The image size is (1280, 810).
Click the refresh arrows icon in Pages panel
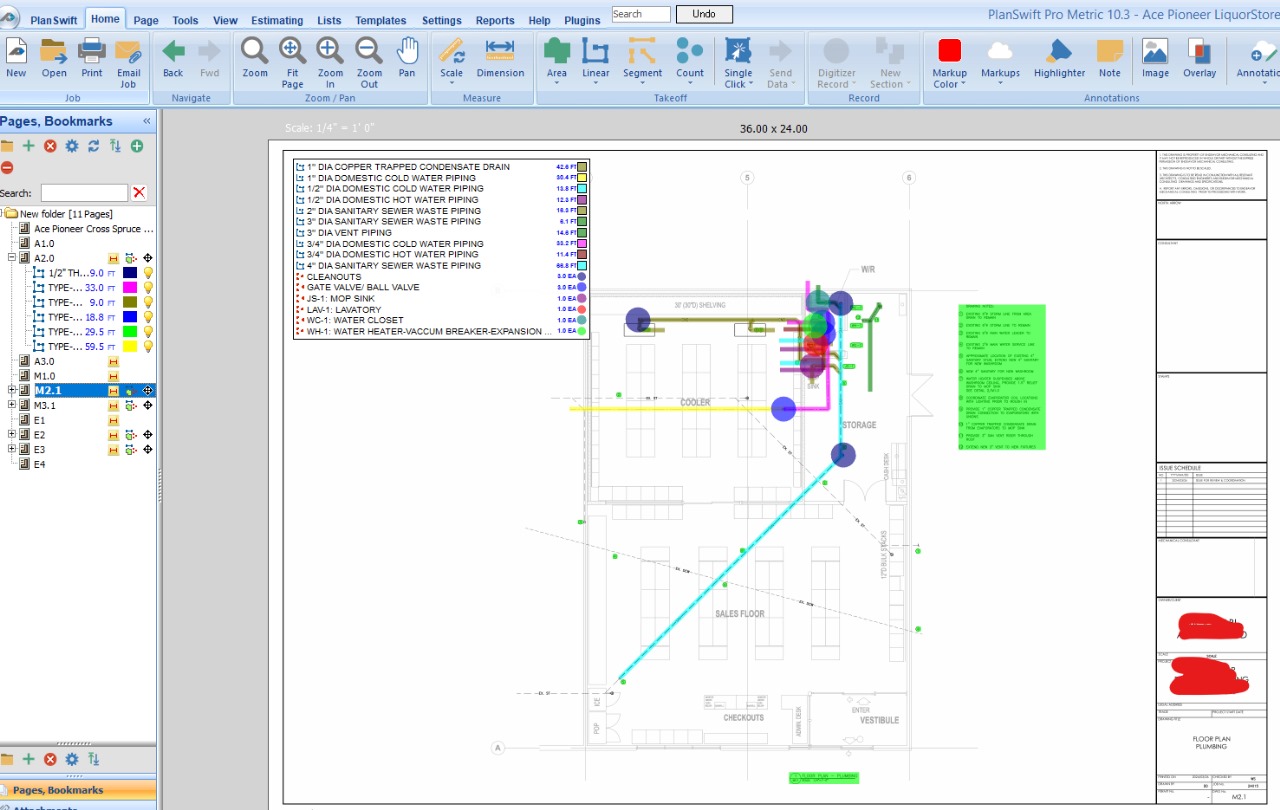93,146
